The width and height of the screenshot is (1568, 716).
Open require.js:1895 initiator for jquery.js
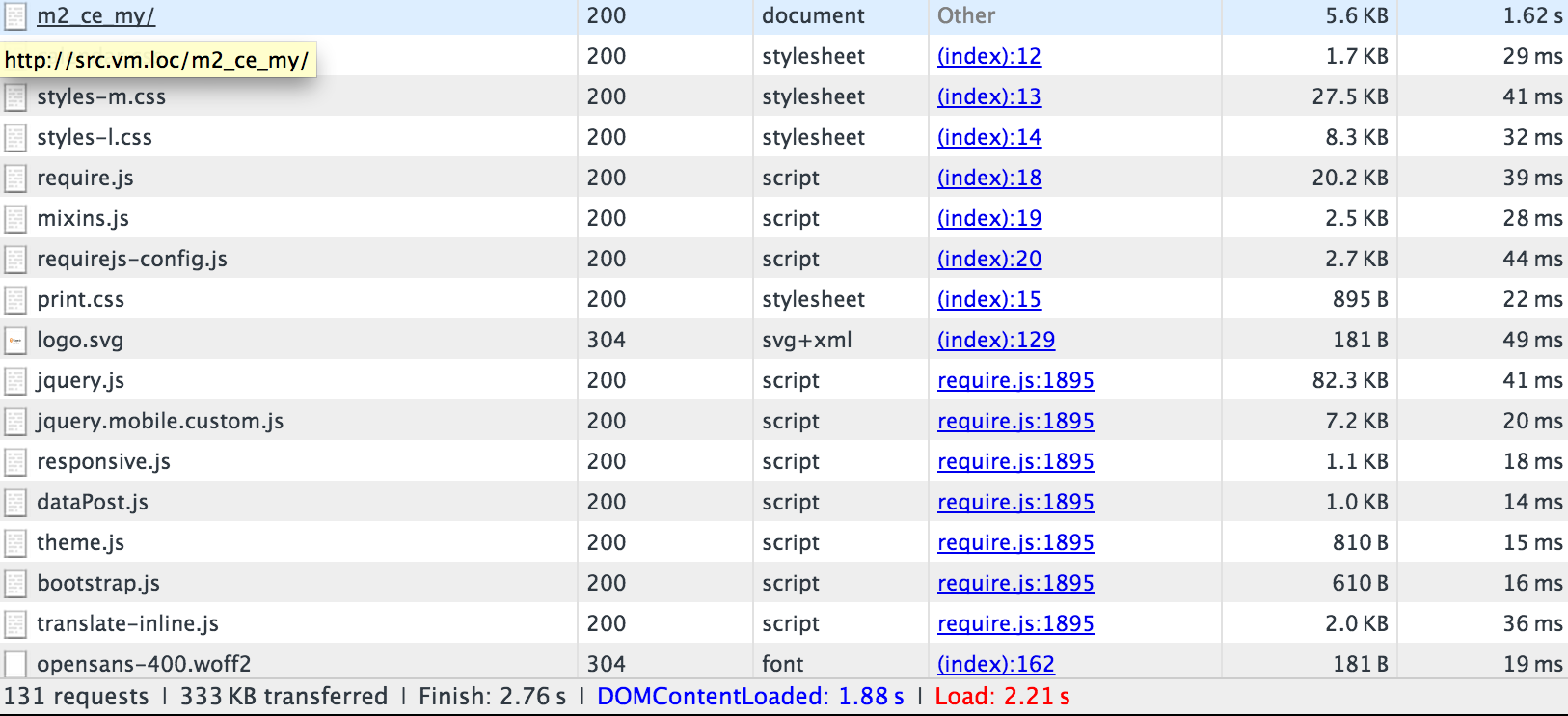(1015, 380)
